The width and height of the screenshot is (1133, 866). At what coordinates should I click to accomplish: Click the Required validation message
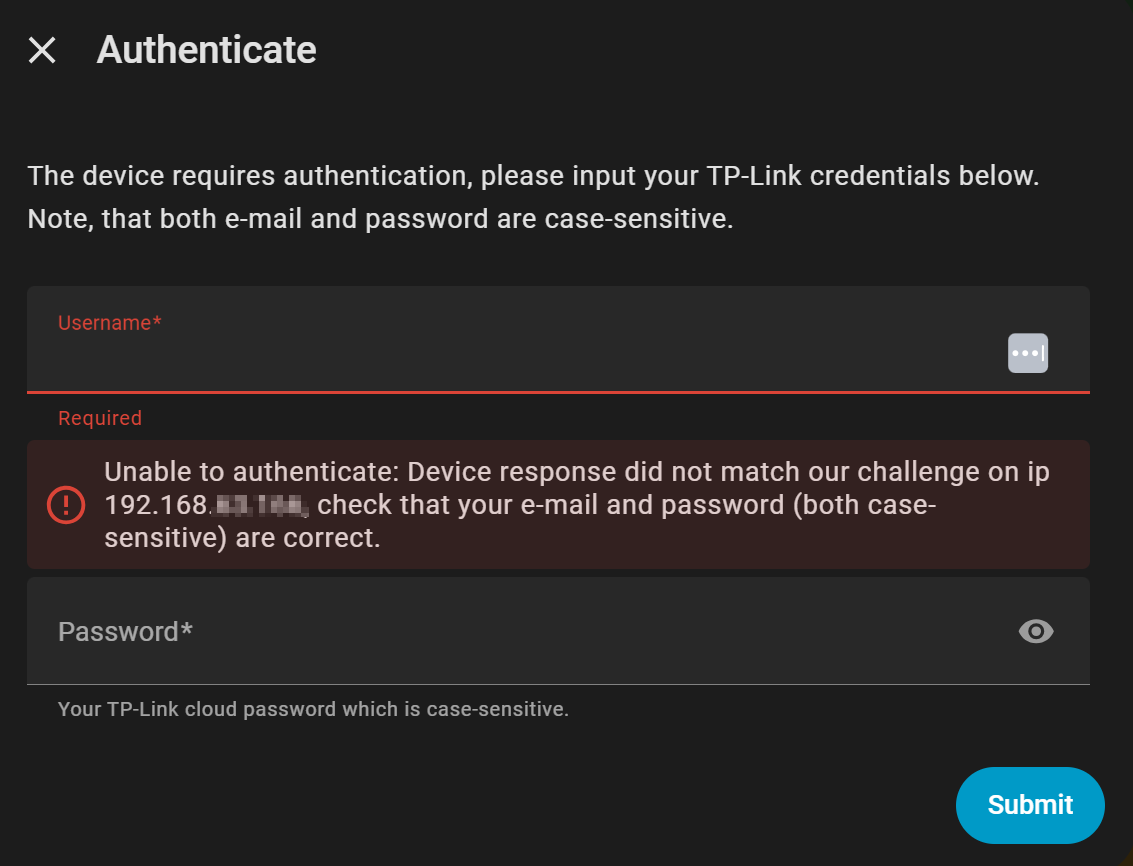coord(100,418)
